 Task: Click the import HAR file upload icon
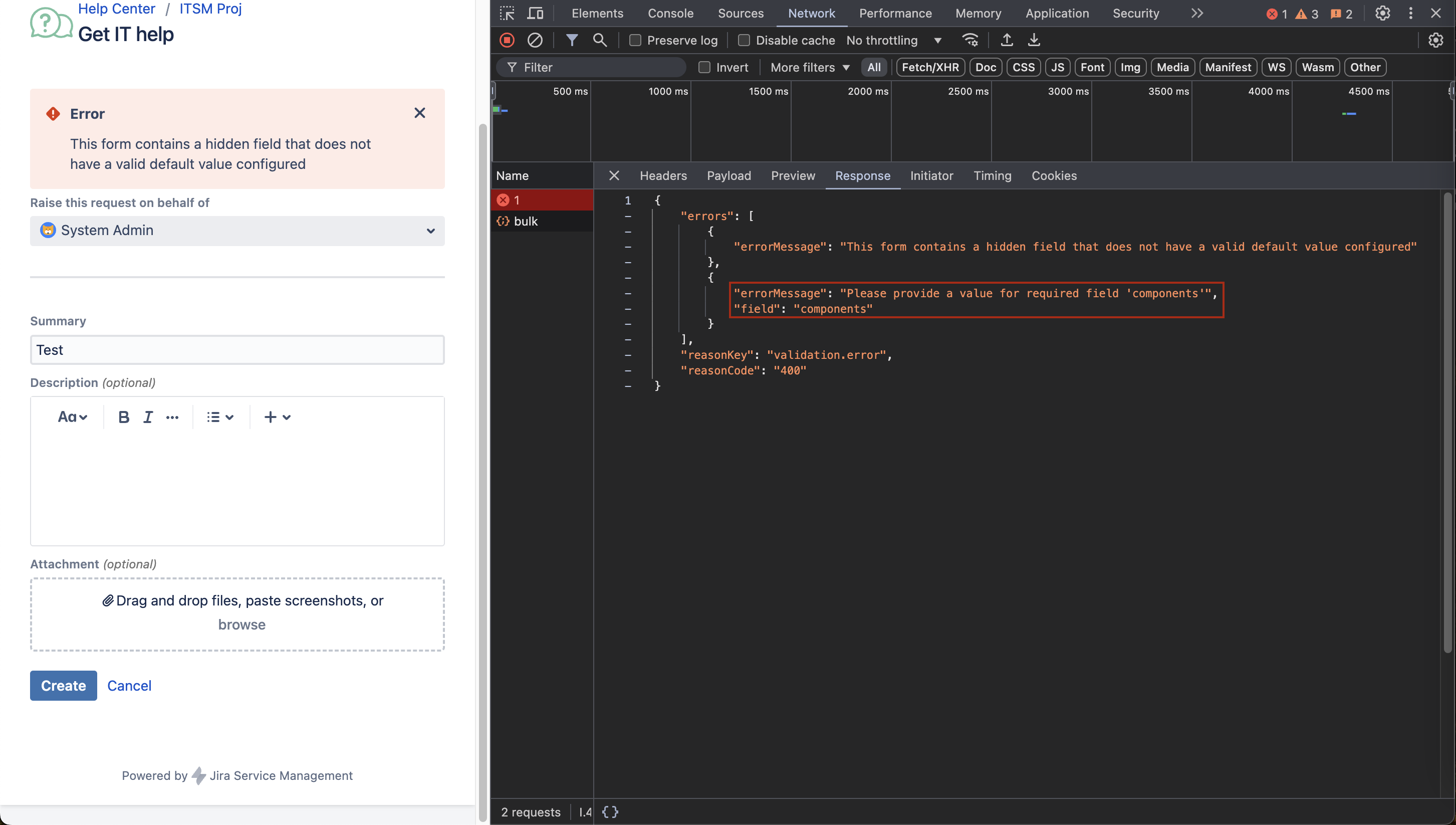1007,40
